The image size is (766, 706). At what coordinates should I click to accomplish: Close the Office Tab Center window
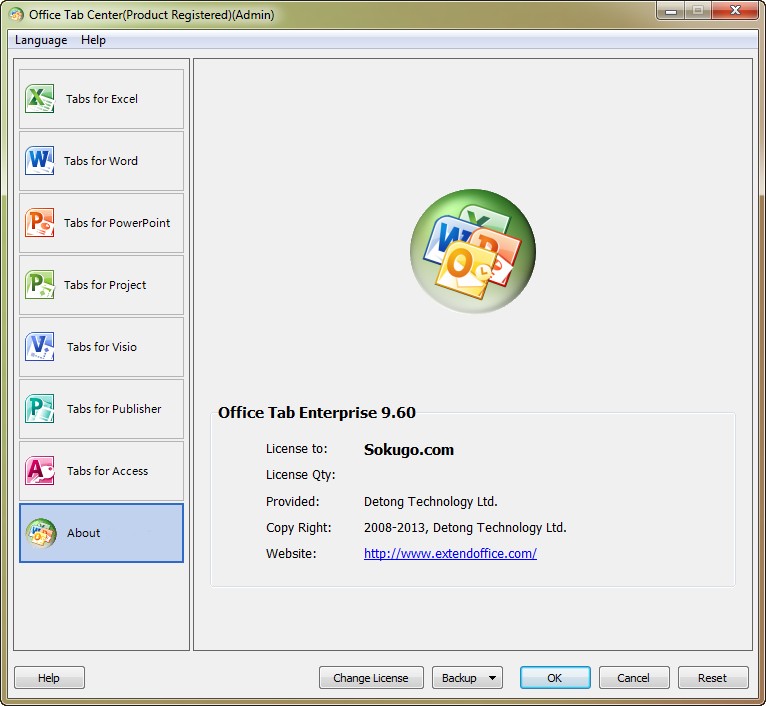[x=735, y=10]
